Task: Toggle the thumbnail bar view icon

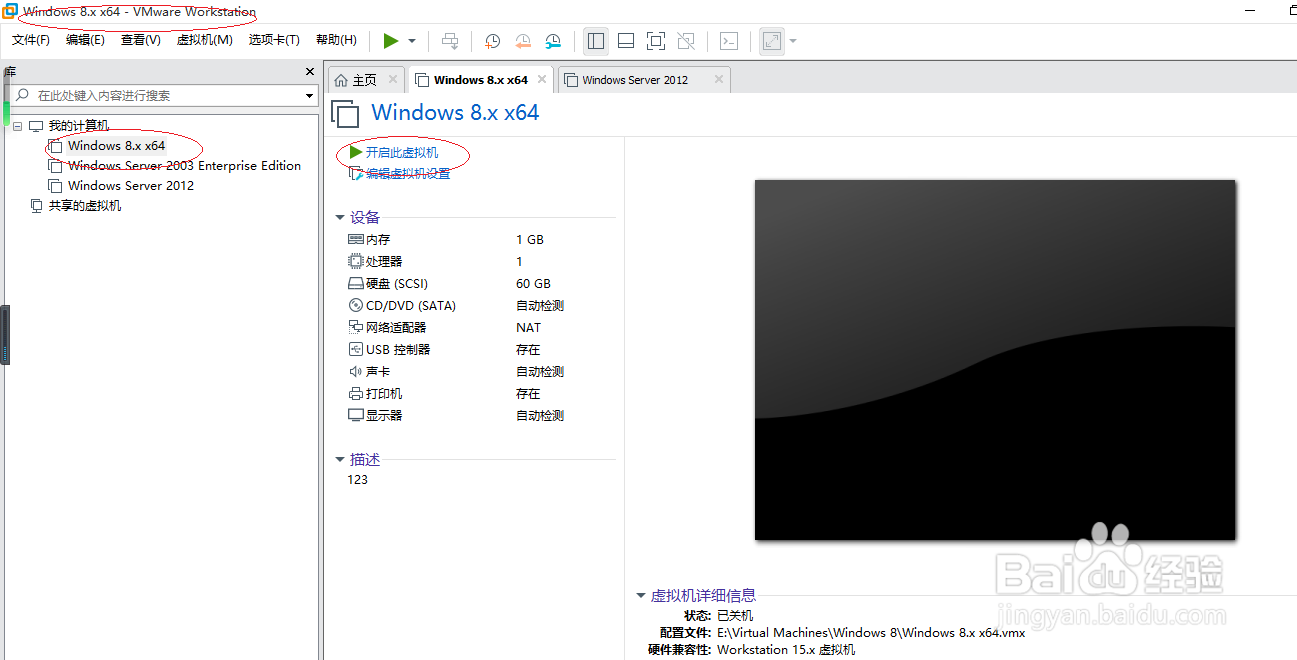Action: pyautogui.click(x=626, y=41)
